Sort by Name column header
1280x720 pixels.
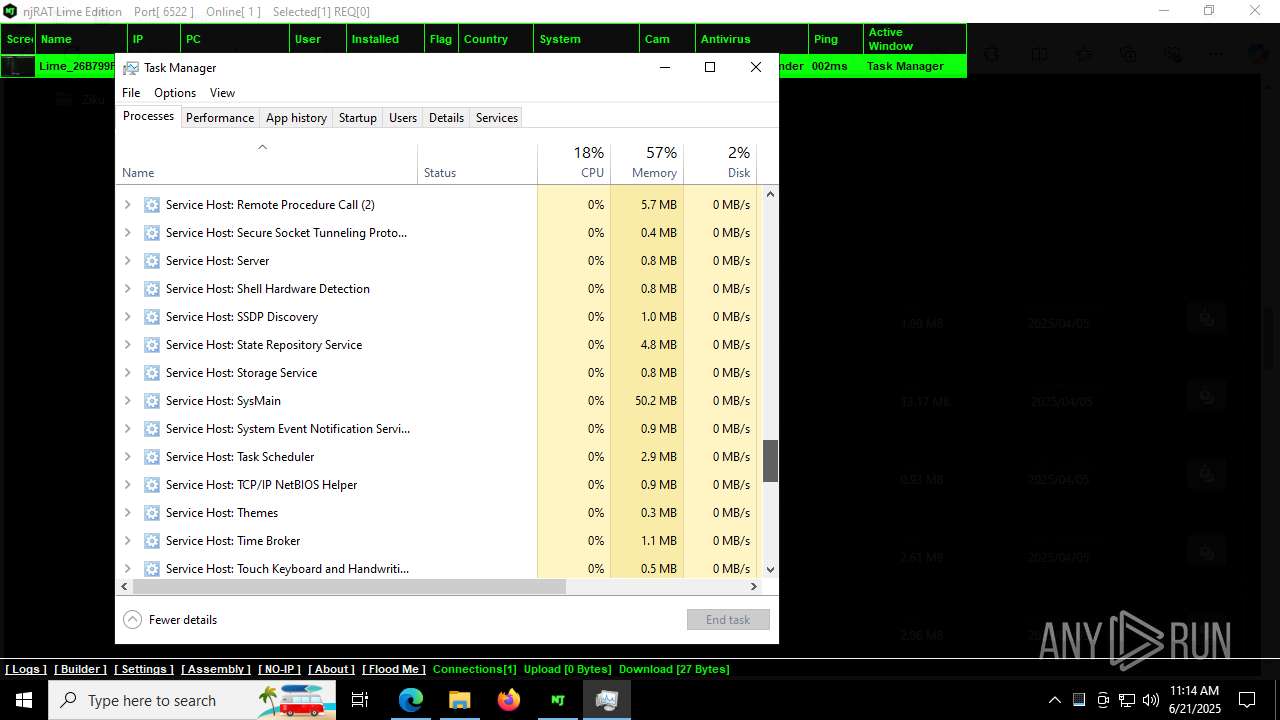(266, 164)
